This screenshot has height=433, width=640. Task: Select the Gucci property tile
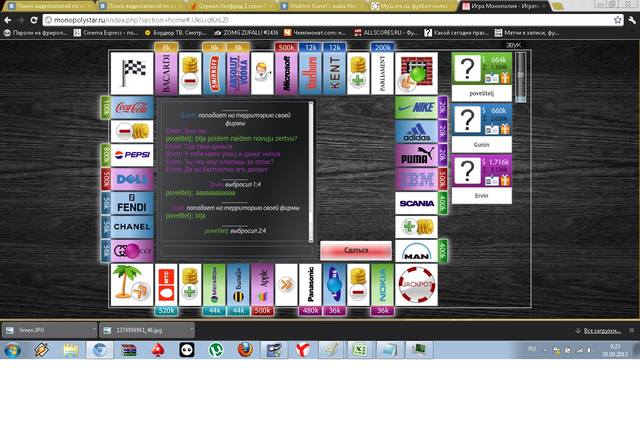click(132, 251)
